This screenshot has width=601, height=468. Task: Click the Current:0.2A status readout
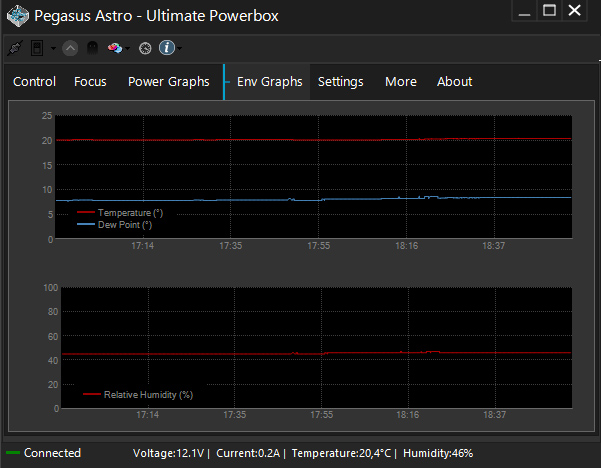tap(248, 453)
